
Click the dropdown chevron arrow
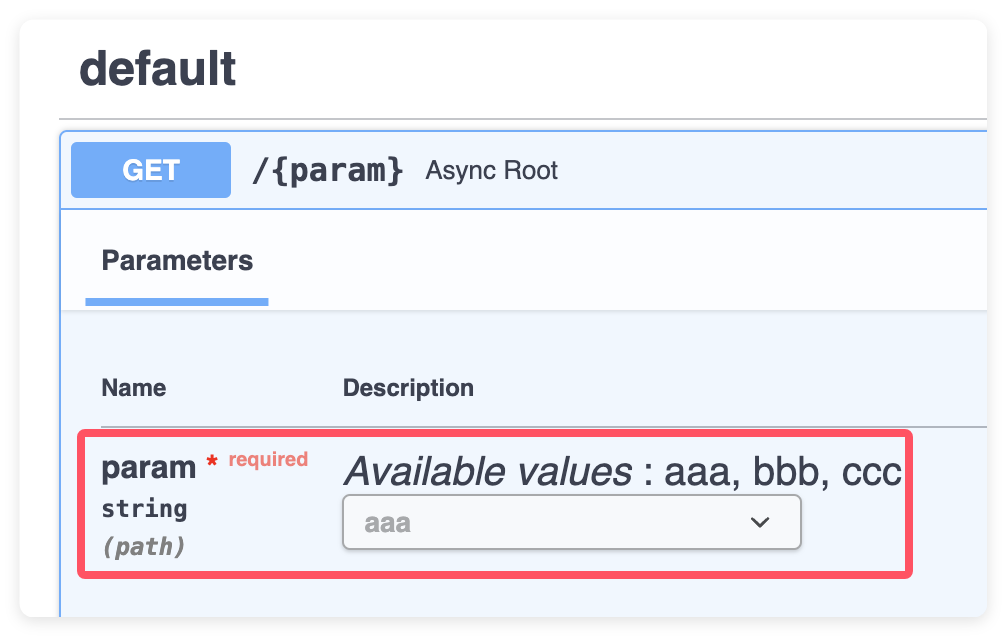759,522
